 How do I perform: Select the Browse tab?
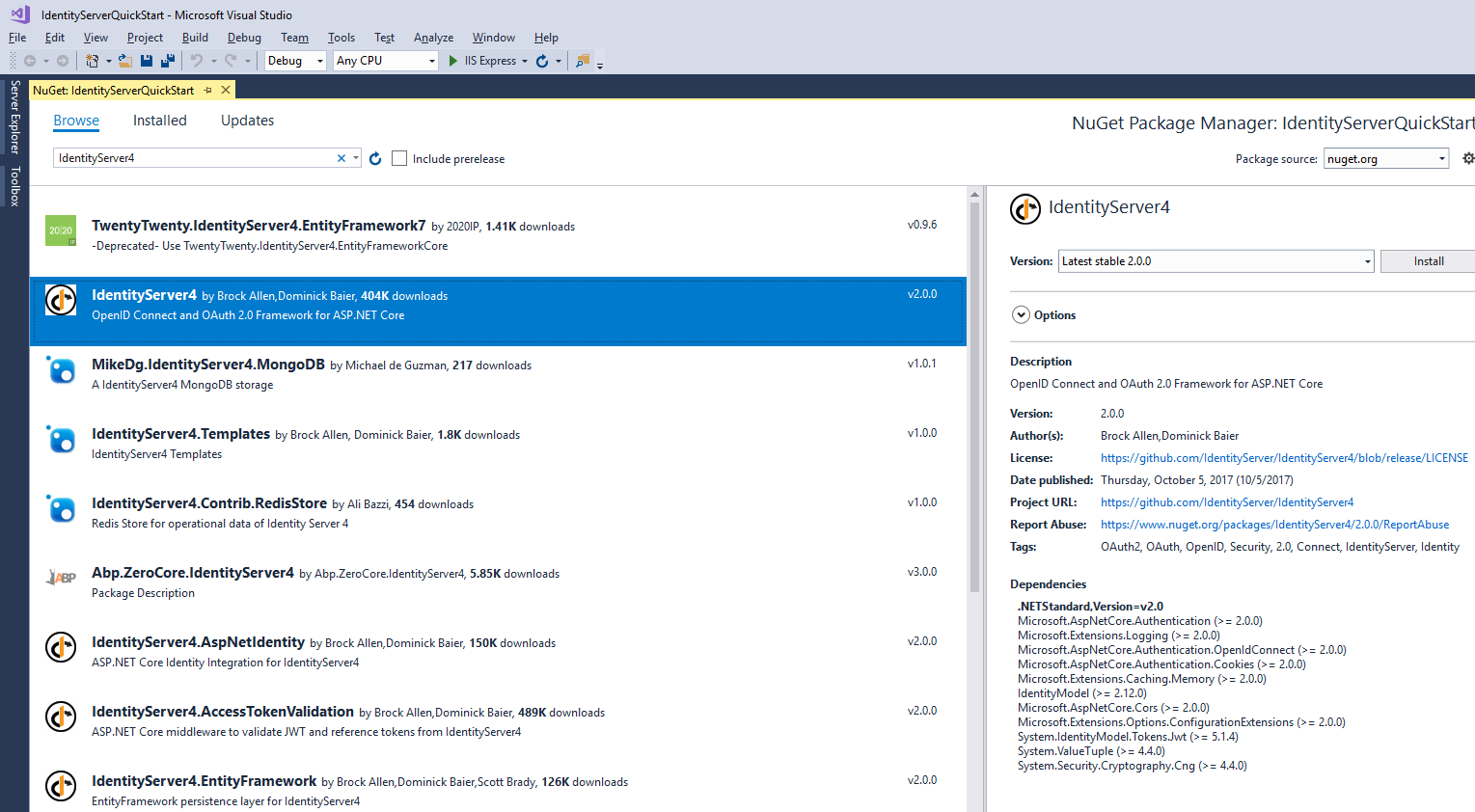coord(76,121)
